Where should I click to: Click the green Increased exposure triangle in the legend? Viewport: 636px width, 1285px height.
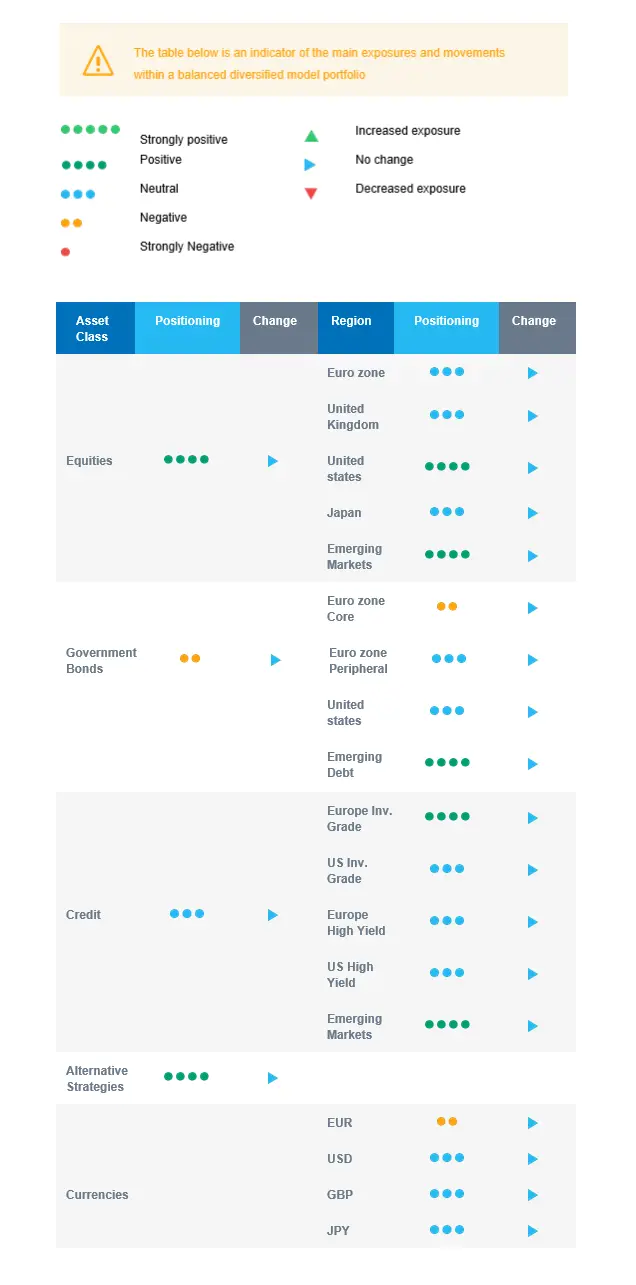(311, 136)
